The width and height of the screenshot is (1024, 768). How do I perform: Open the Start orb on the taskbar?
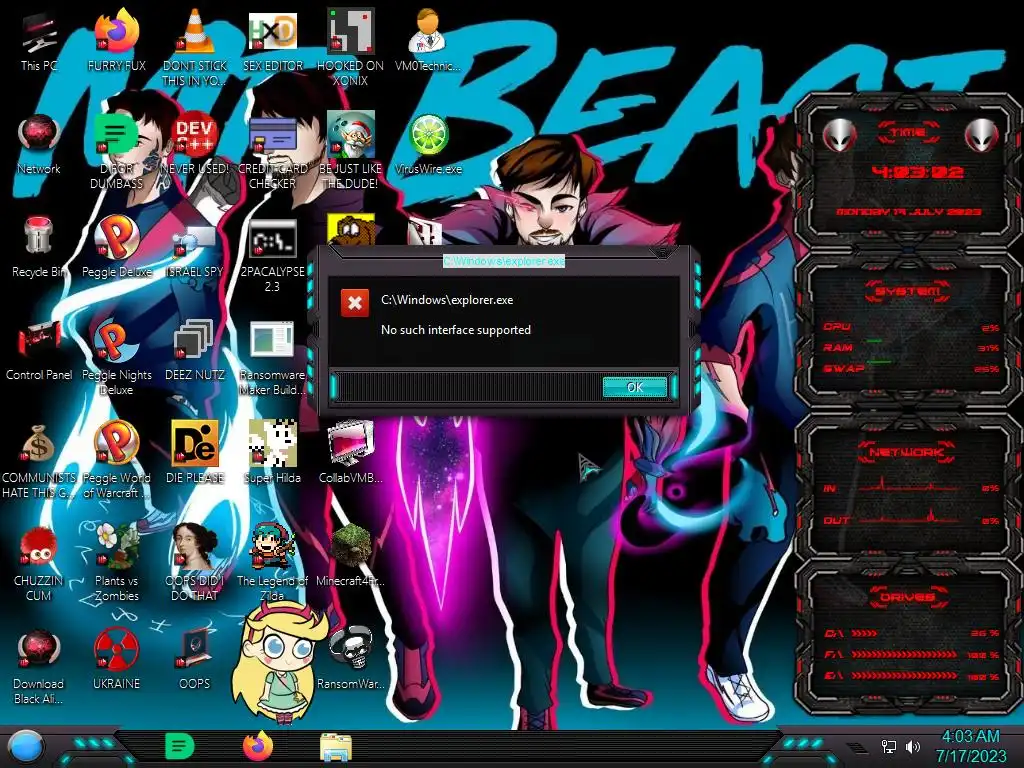pos(26,747)
